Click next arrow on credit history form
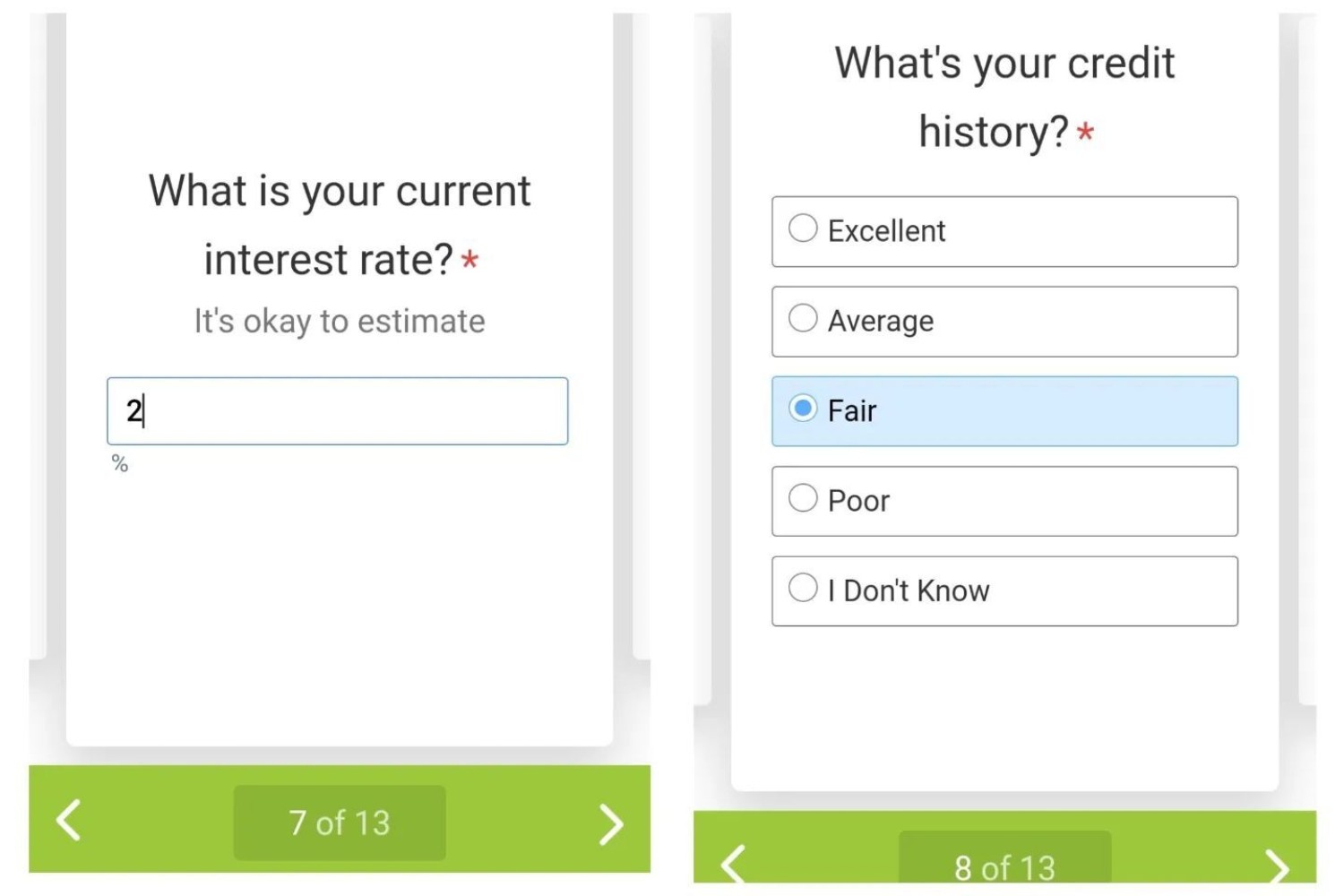The height and width of the screenshot is (896, 1344). pyautogui.click(x=1276, y=866)
